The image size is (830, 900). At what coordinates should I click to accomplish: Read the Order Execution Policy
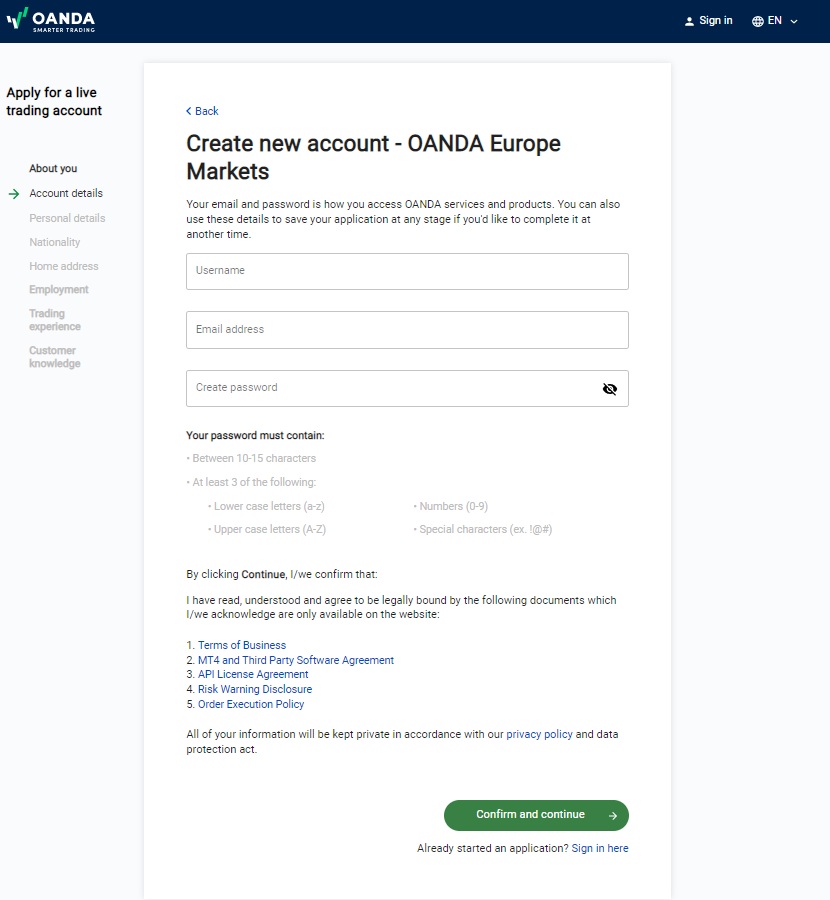pyautogui.click(x=250, y=704)
